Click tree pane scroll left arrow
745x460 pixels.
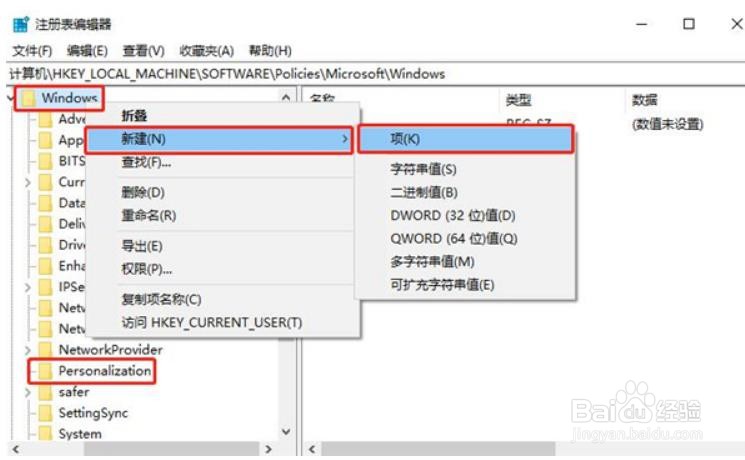pos(16,449)
